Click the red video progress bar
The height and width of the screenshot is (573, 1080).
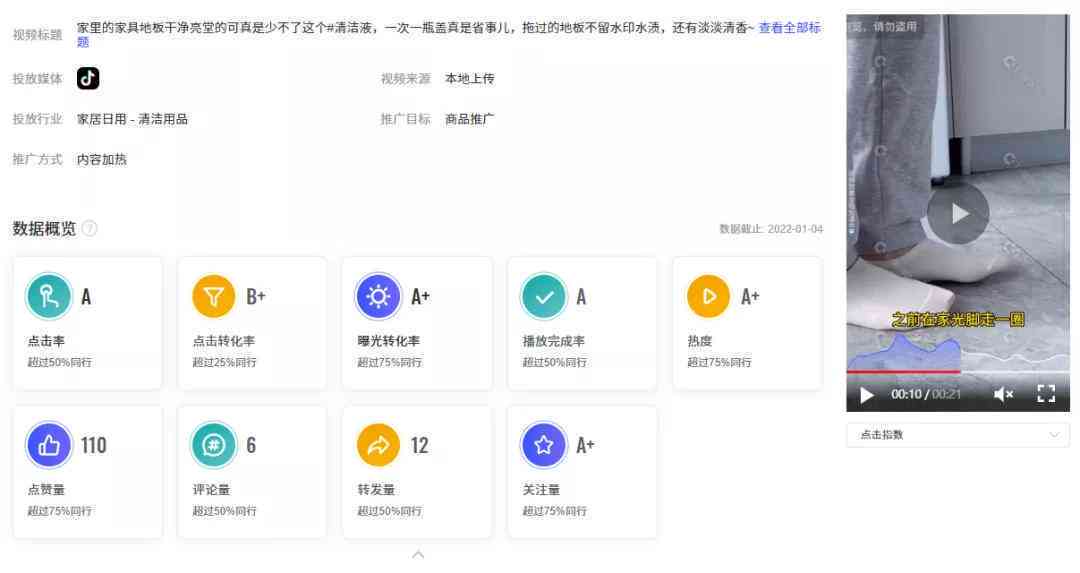coord(903,372)
